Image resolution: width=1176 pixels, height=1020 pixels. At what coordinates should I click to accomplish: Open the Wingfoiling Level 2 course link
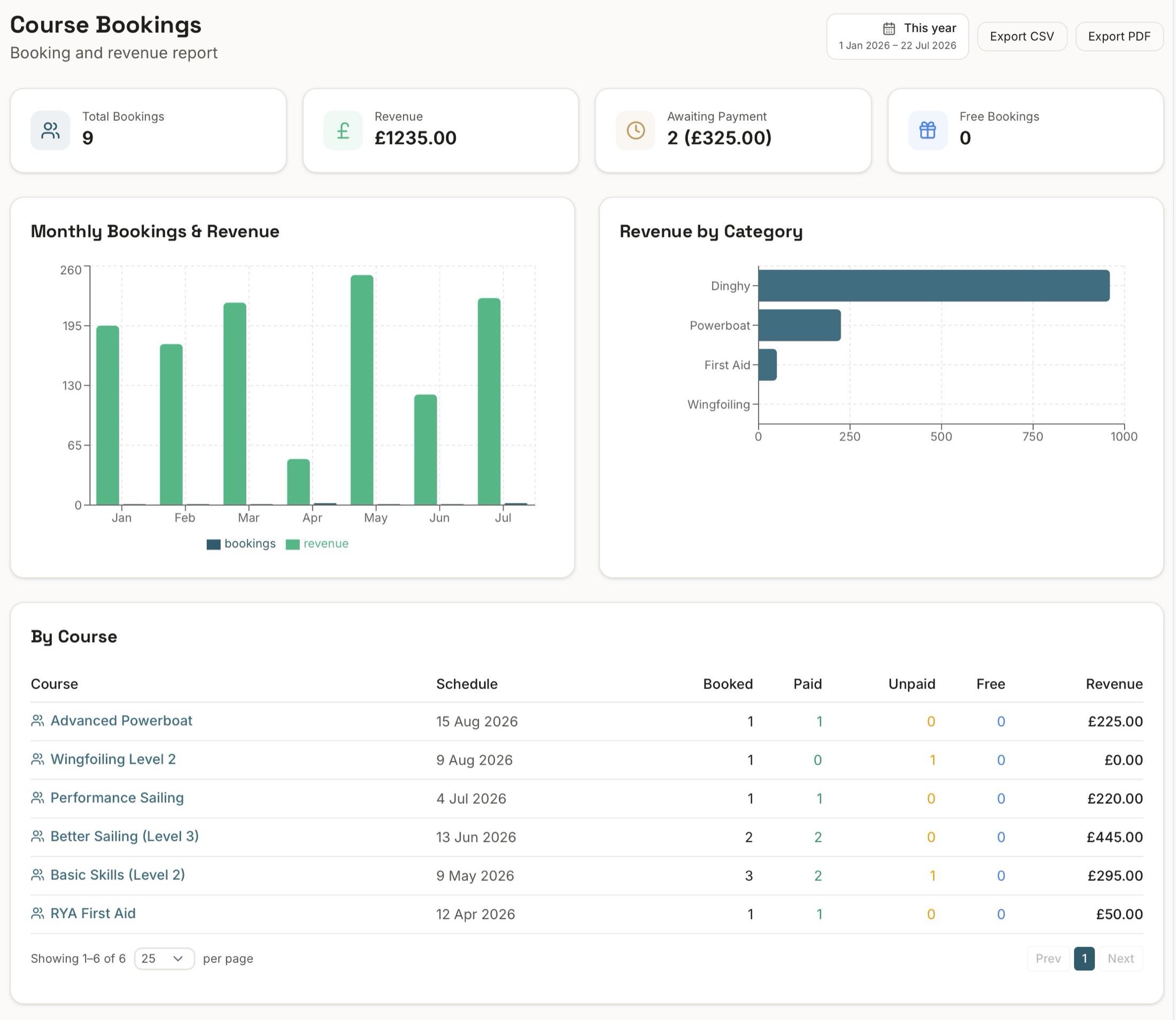[x=113, y=759]
